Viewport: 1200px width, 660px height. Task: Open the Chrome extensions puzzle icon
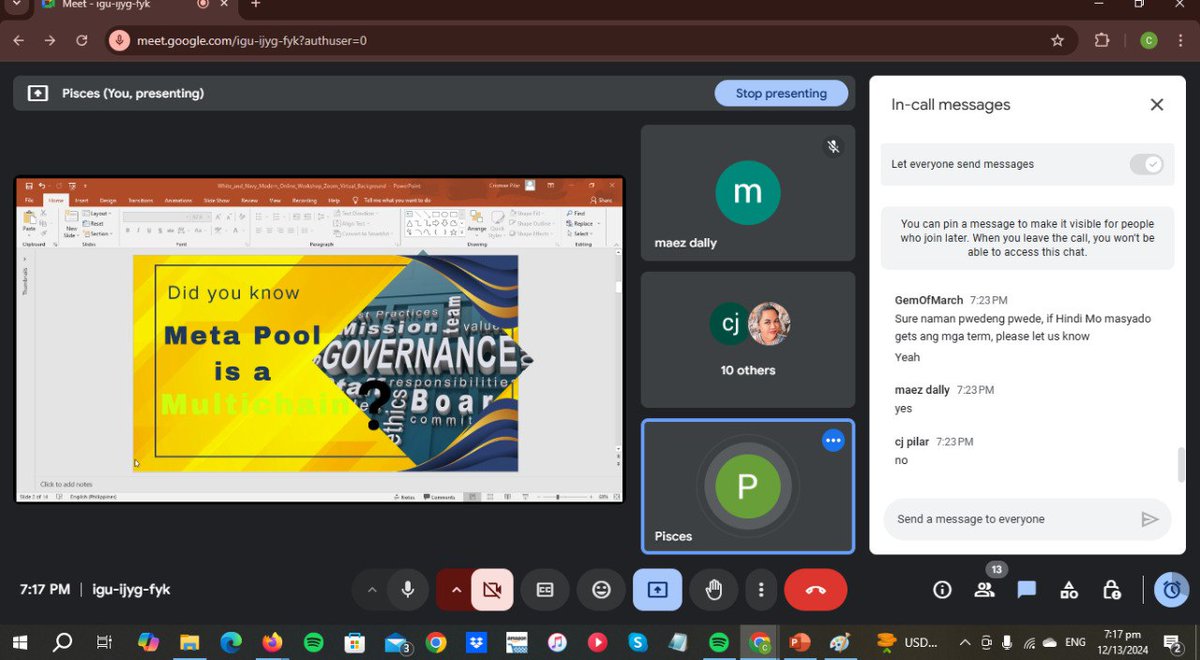[x=1102, y=41]
